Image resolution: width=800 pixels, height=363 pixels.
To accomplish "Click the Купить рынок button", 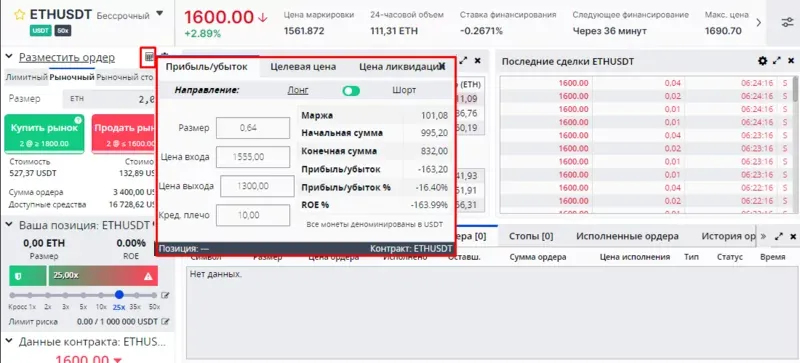I will (44, 134).
